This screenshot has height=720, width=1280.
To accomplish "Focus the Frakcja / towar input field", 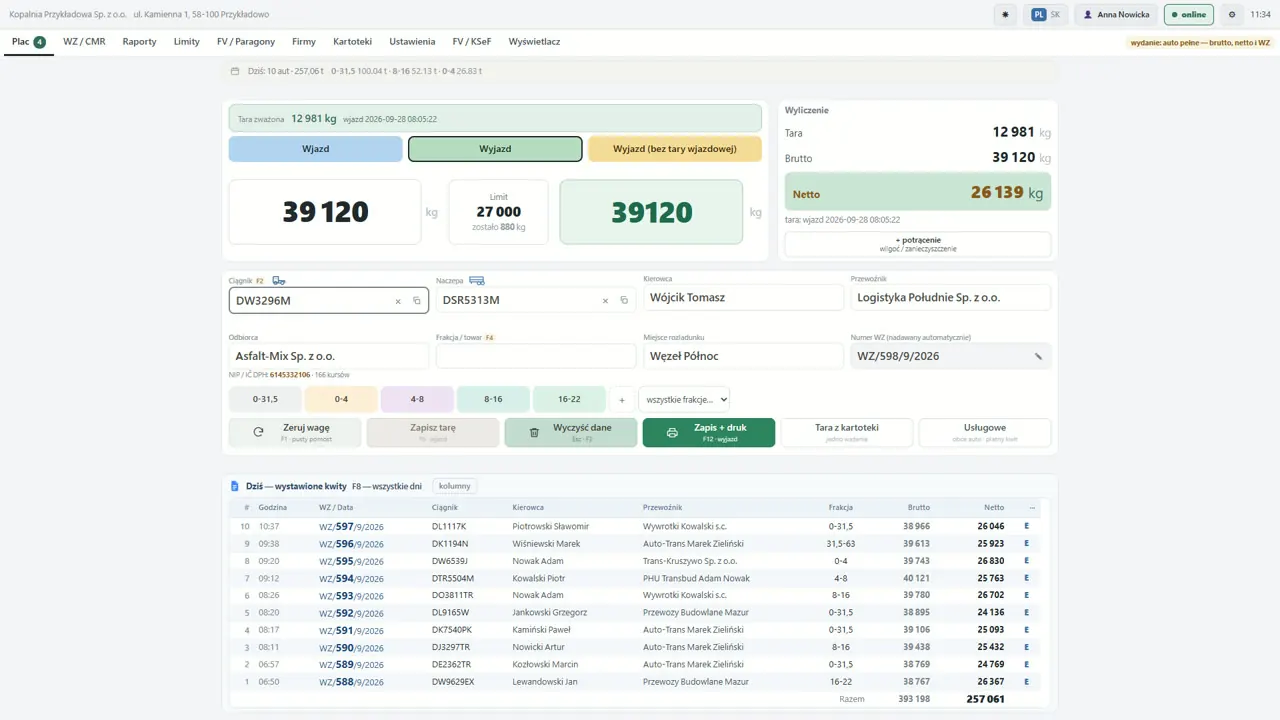I will tap(536, 356).
